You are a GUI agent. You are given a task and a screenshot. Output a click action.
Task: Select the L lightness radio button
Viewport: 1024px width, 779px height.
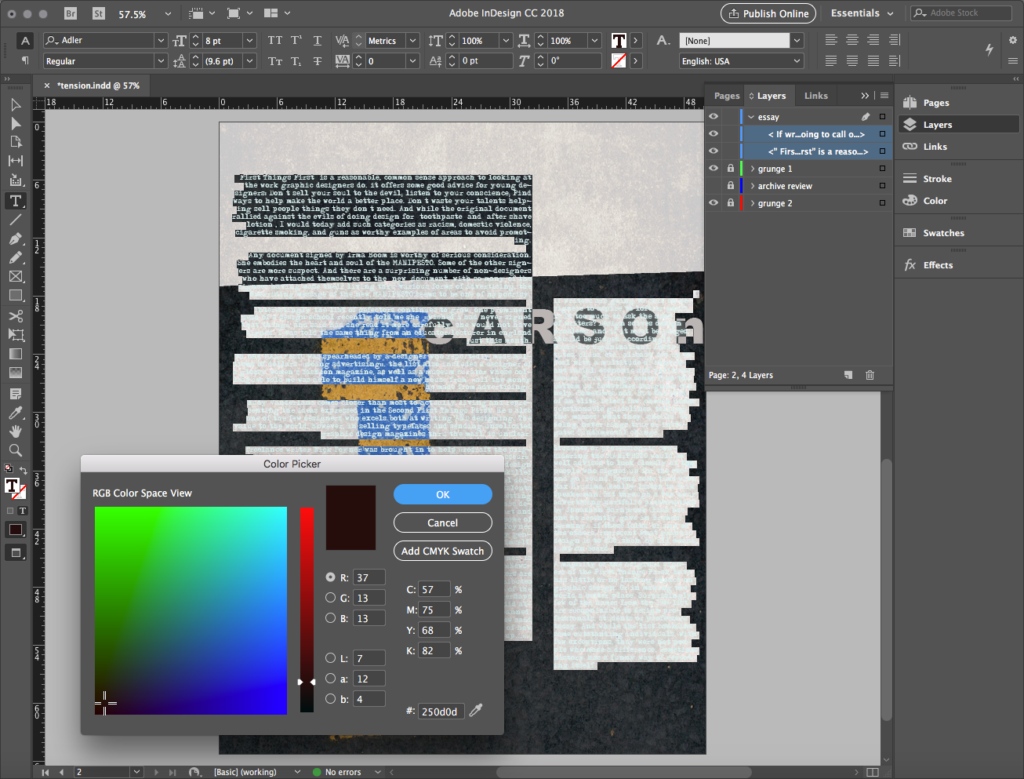(331, 657)
